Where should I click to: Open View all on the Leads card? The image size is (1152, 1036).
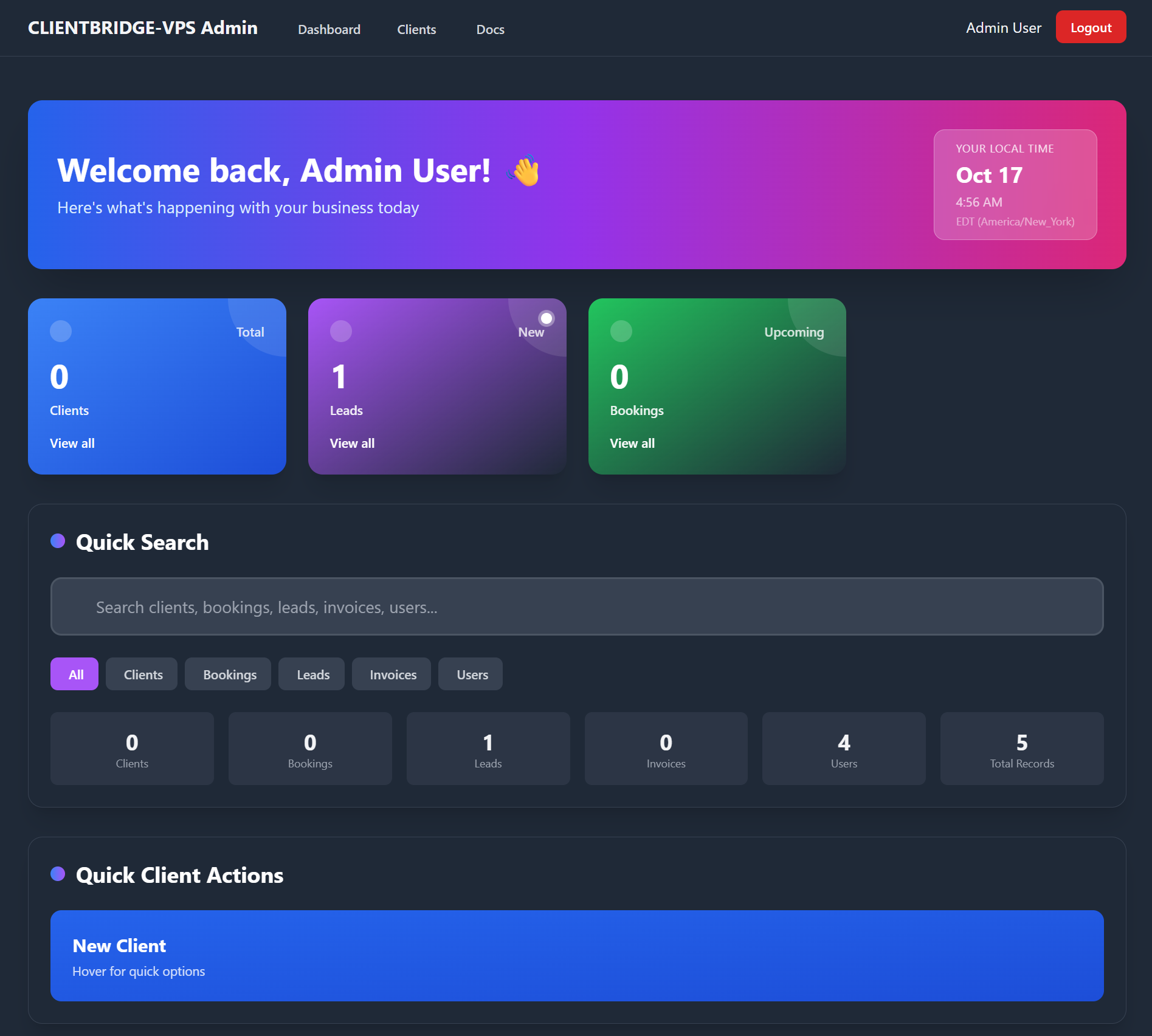[x=352, y=443]
